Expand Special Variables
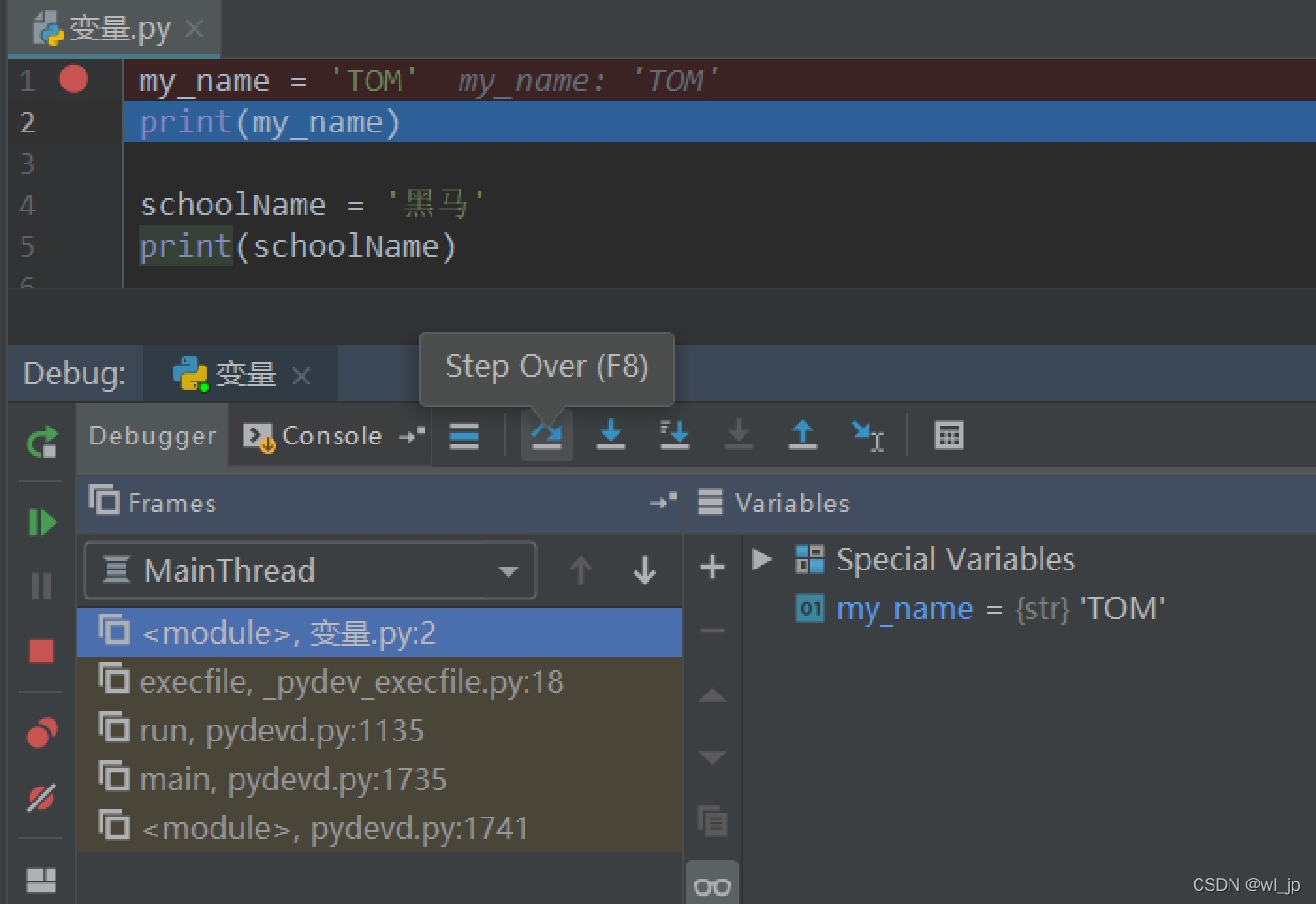 coord(761,559)
